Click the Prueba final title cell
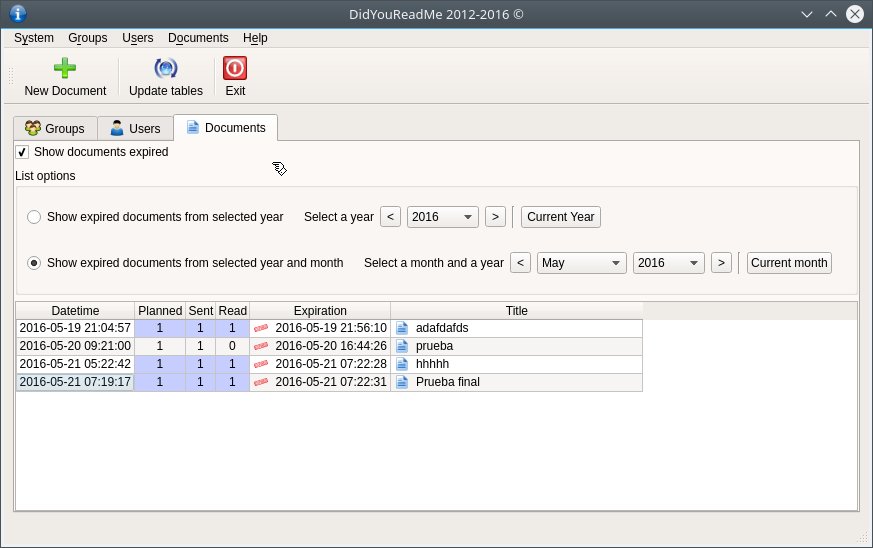The width and height of the screenshot is (873, 548). 517,382
